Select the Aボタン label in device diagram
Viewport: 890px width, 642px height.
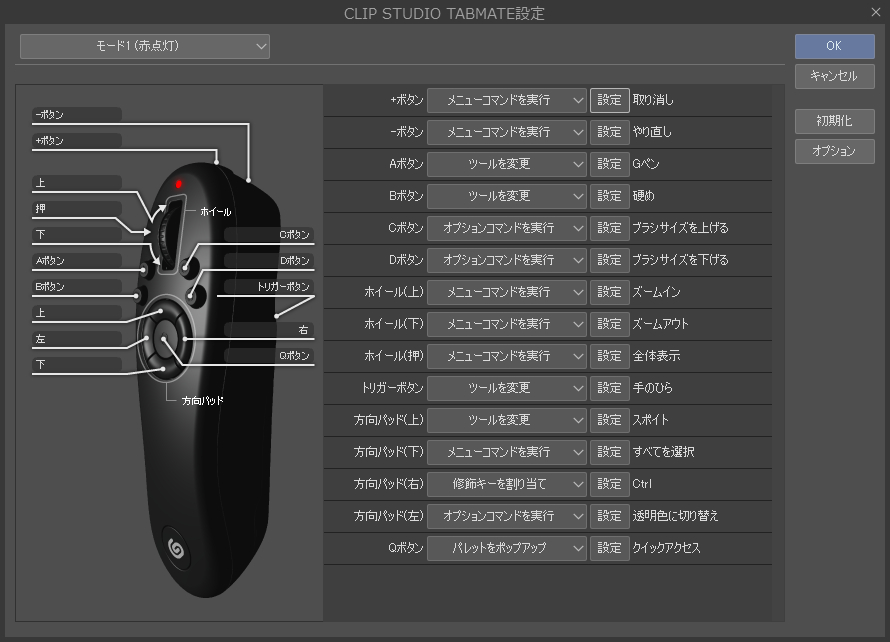click(x=77, y=261)
